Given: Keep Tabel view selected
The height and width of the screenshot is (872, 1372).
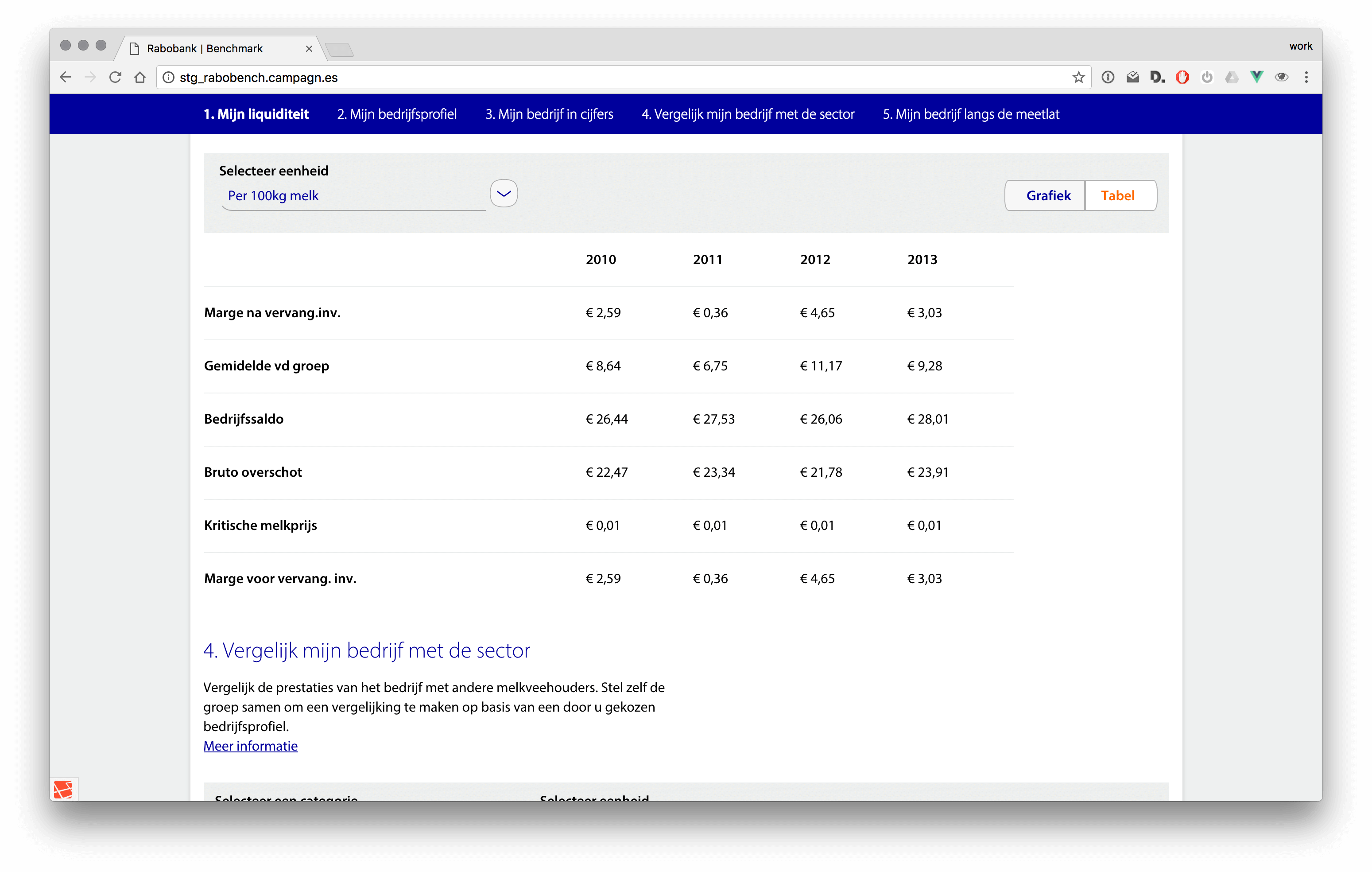Looking at the screenshot, I should coord(1118,195).
